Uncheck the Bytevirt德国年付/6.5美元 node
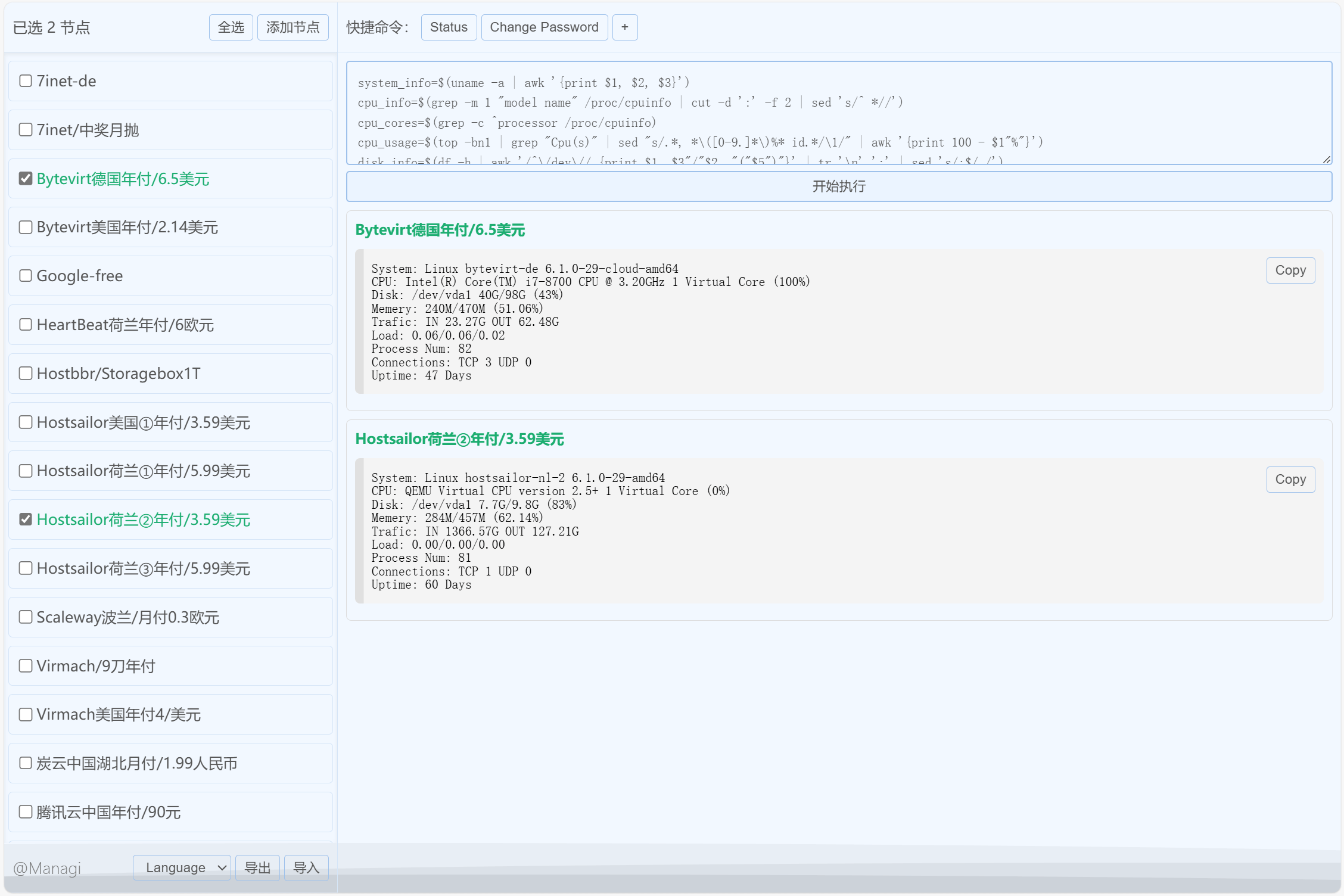The width and height of the screenshot is (1344, 896). pyautogui.click(x=26, y=179)
